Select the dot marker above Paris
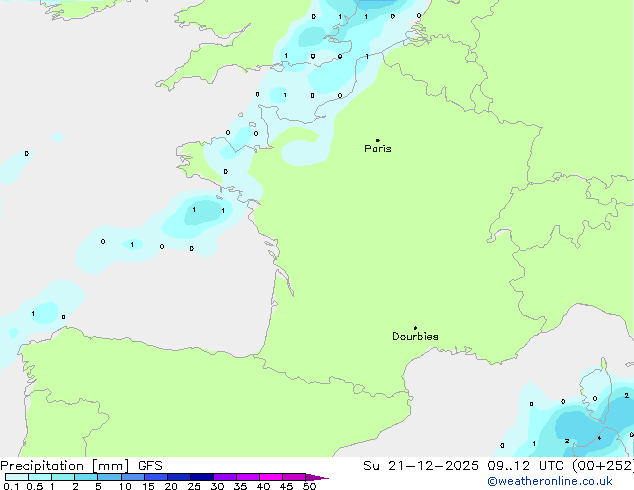Viewport: 634px width, 490px height. pyautogui.click(x=378, y=140)
